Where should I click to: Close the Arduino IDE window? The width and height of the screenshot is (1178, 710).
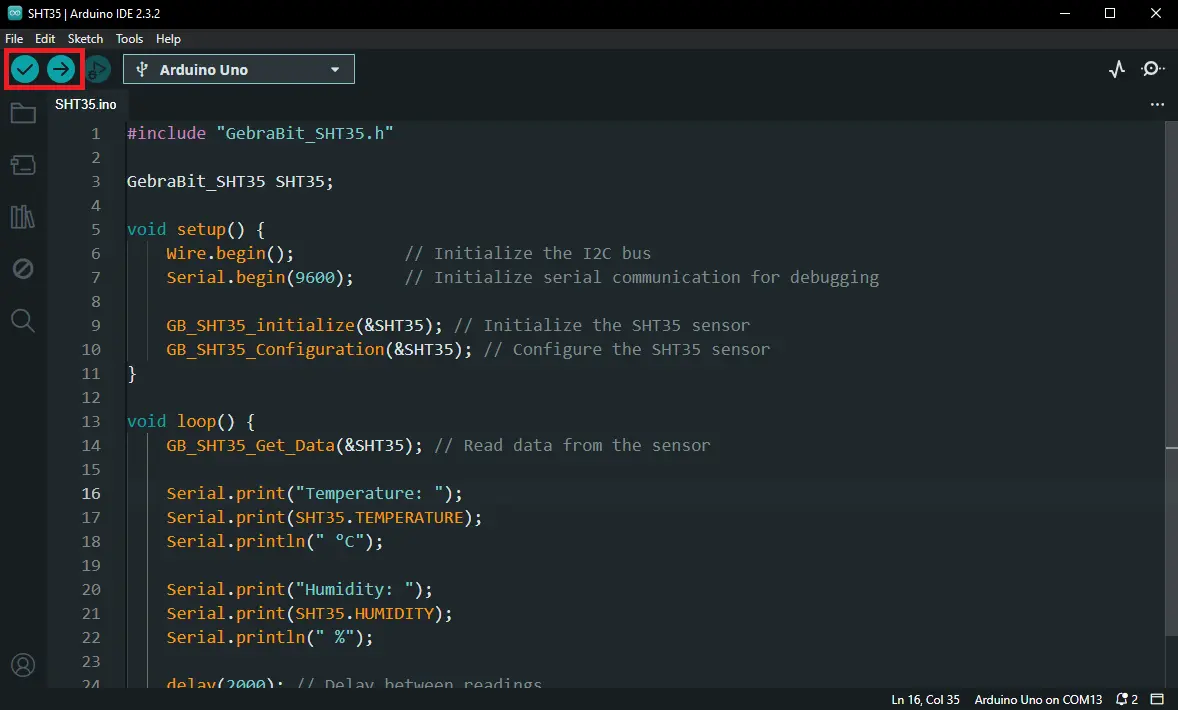point(1155,14)
